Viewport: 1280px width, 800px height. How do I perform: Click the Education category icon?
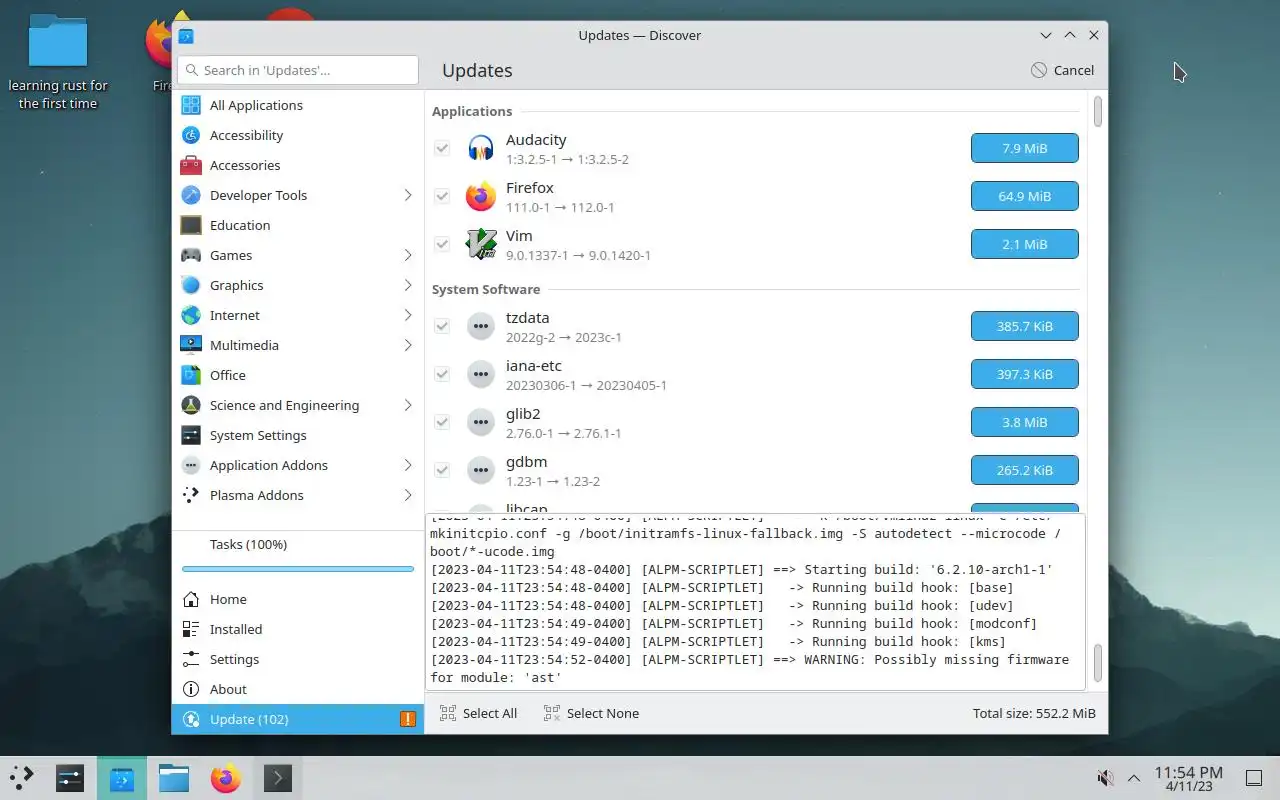click(191, 225)
